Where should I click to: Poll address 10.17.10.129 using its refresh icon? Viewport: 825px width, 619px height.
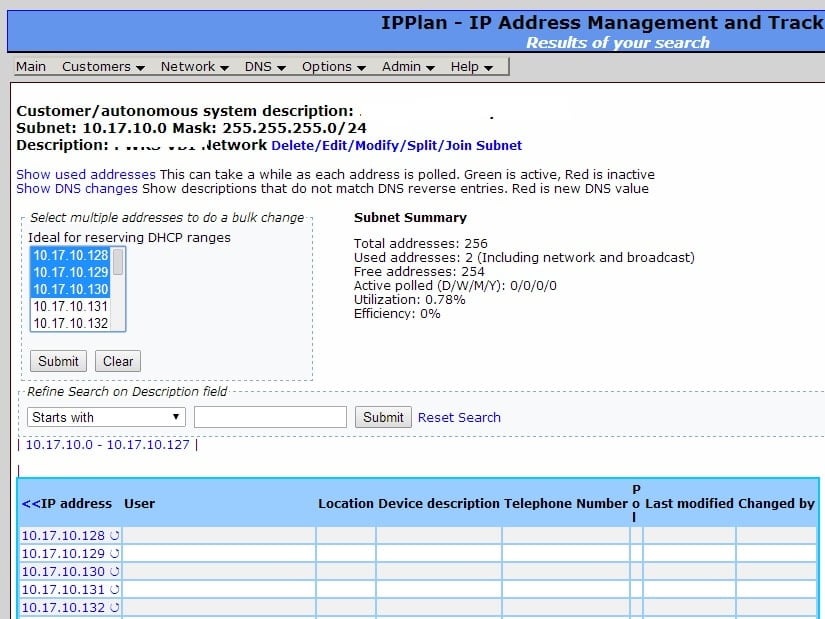[x=114, y=554]
